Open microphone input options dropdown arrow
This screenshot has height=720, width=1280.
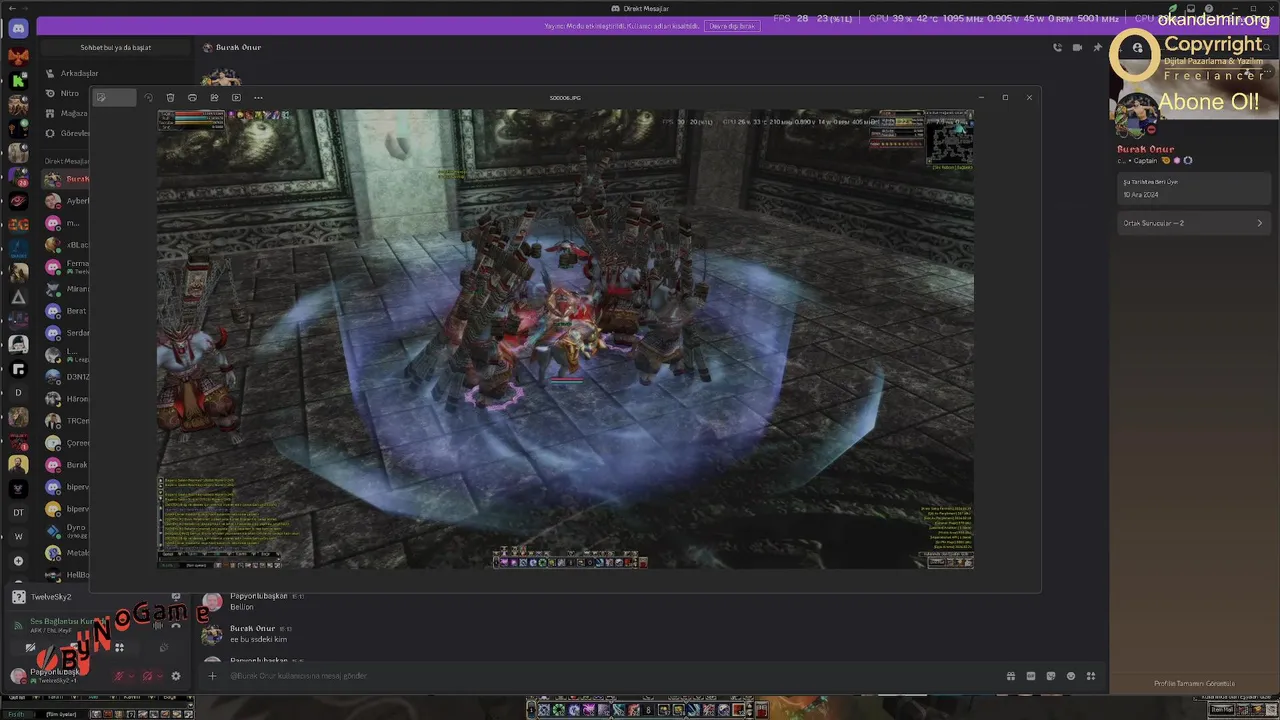131,676
